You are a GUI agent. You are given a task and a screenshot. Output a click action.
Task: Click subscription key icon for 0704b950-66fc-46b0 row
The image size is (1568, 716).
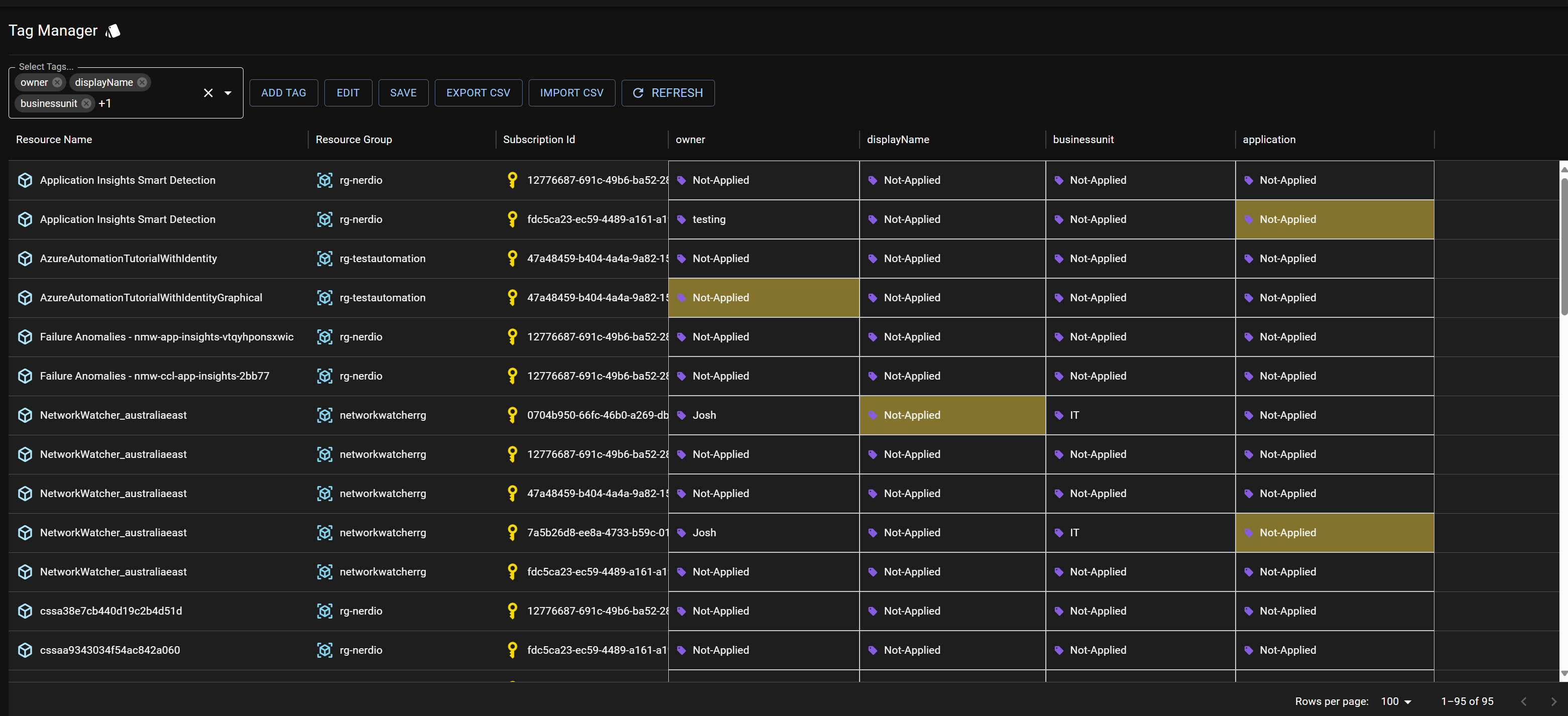[513, 415]
